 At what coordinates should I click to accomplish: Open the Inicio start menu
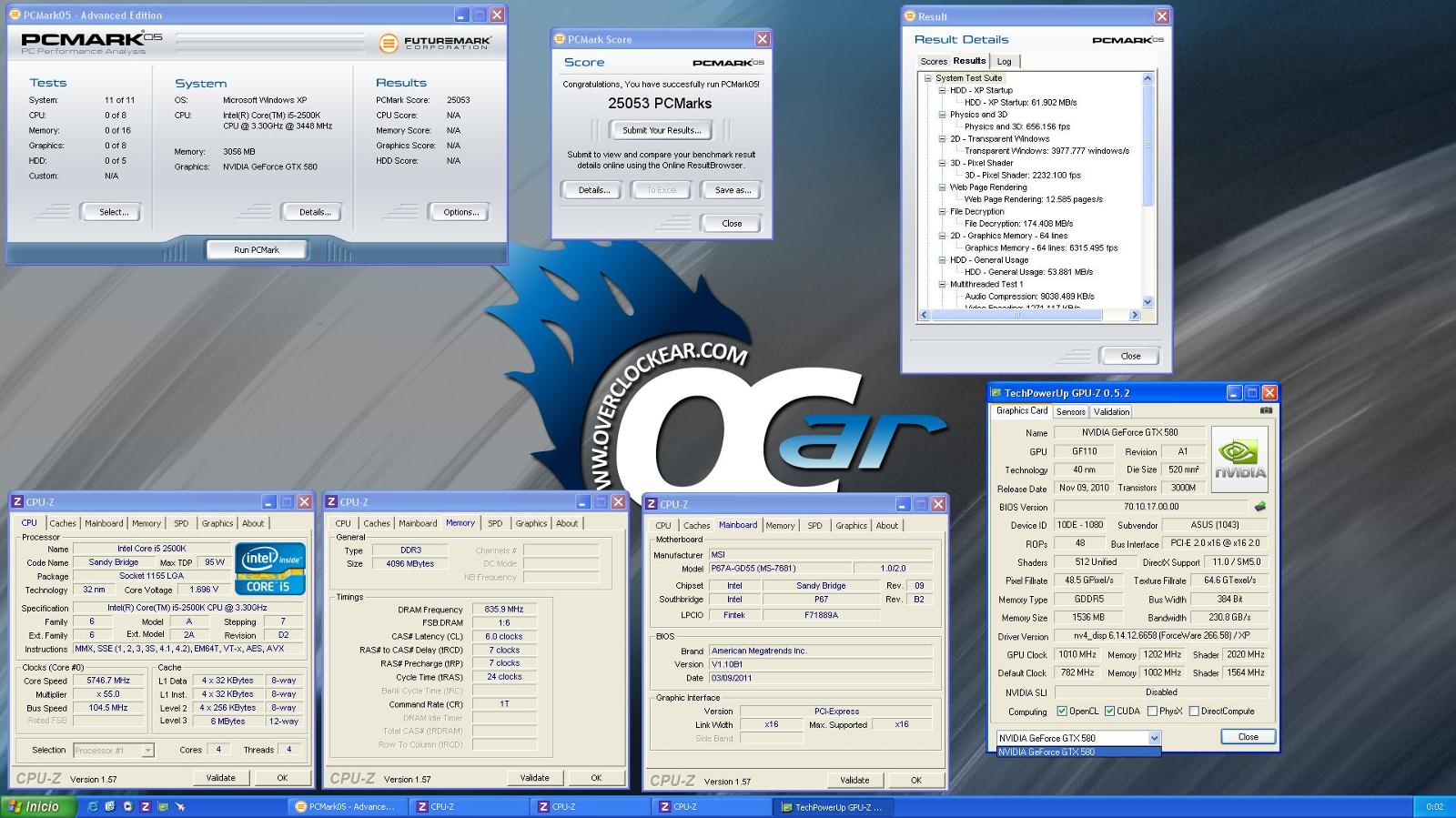click(38, 806)
